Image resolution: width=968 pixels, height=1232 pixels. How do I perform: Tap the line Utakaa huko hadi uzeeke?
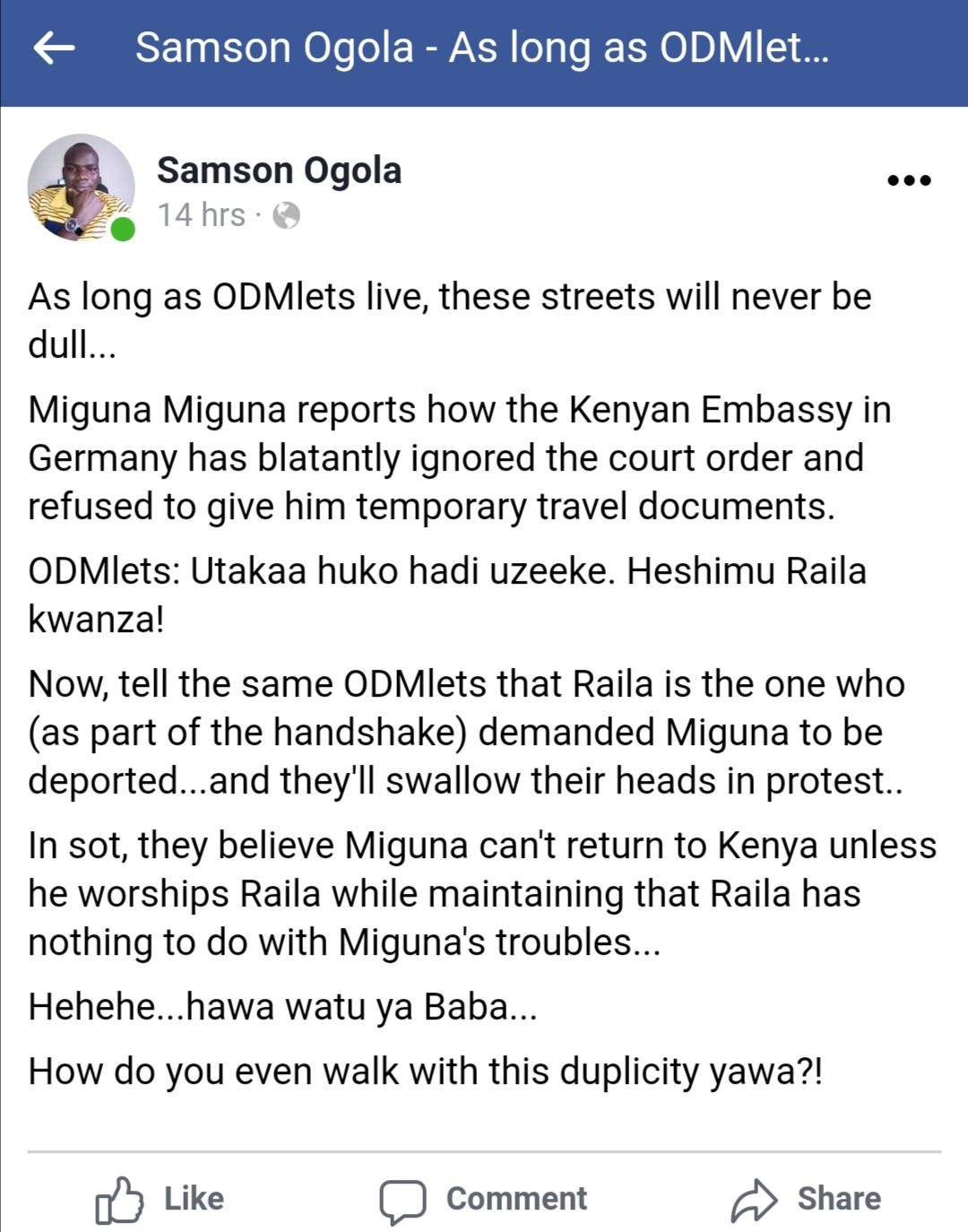[x=447, y=595]
